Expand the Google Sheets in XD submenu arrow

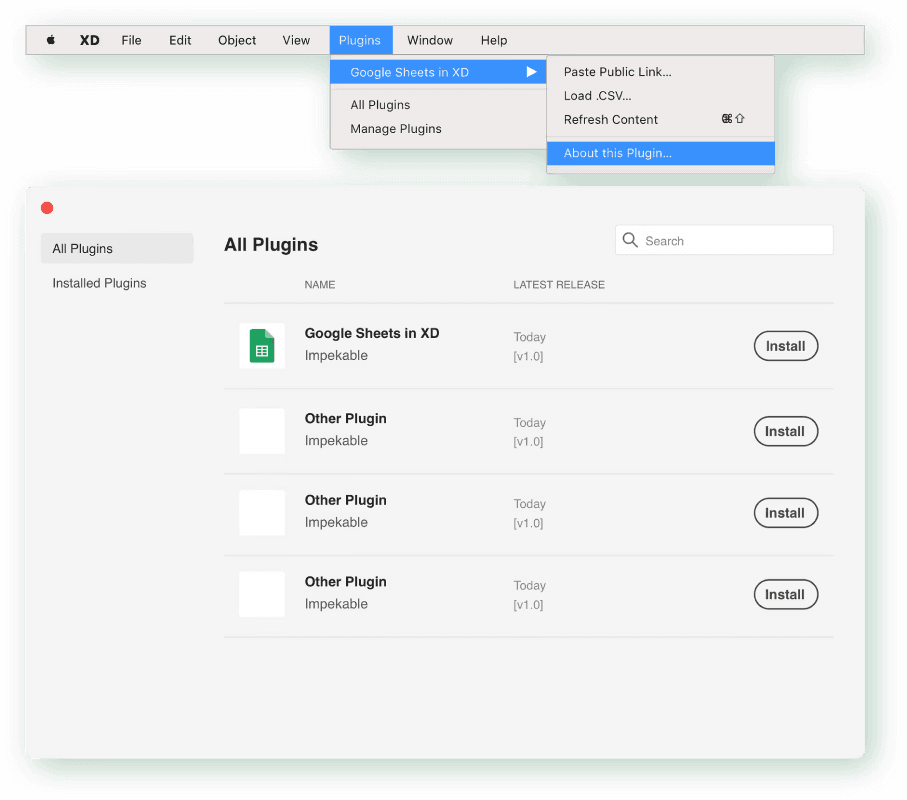coord(532,72)
